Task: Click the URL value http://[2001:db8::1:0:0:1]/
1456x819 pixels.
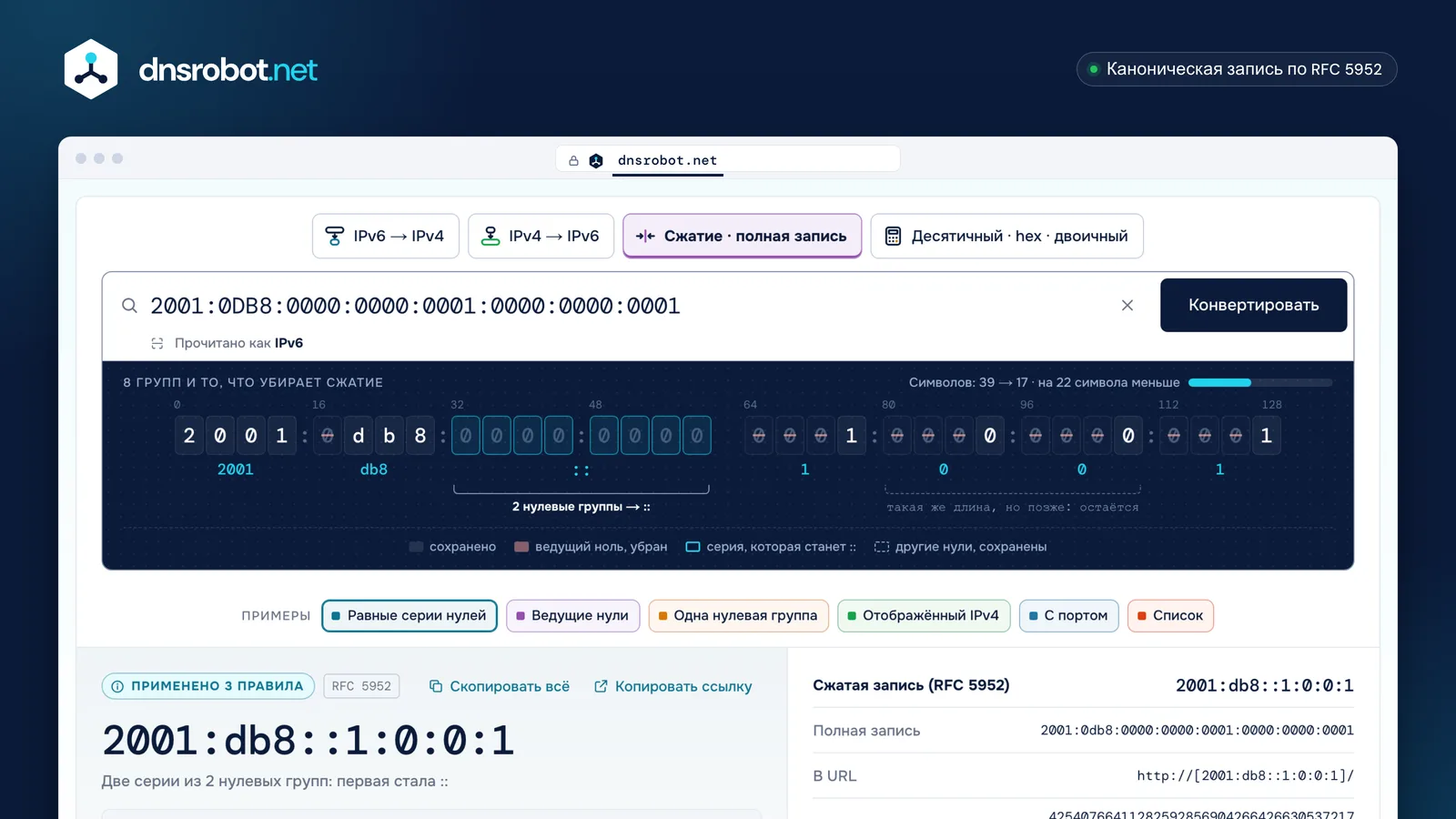Action: 1245,776
